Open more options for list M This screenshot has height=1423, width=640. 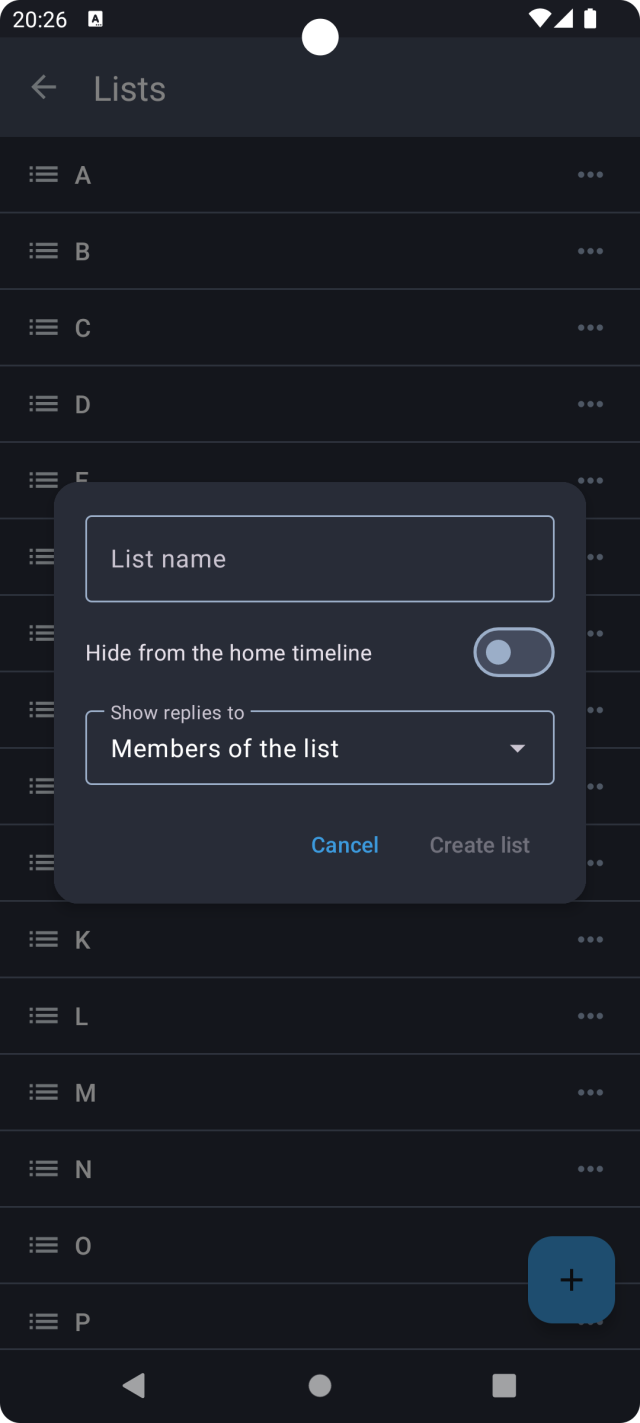(x=590, y=1092)
